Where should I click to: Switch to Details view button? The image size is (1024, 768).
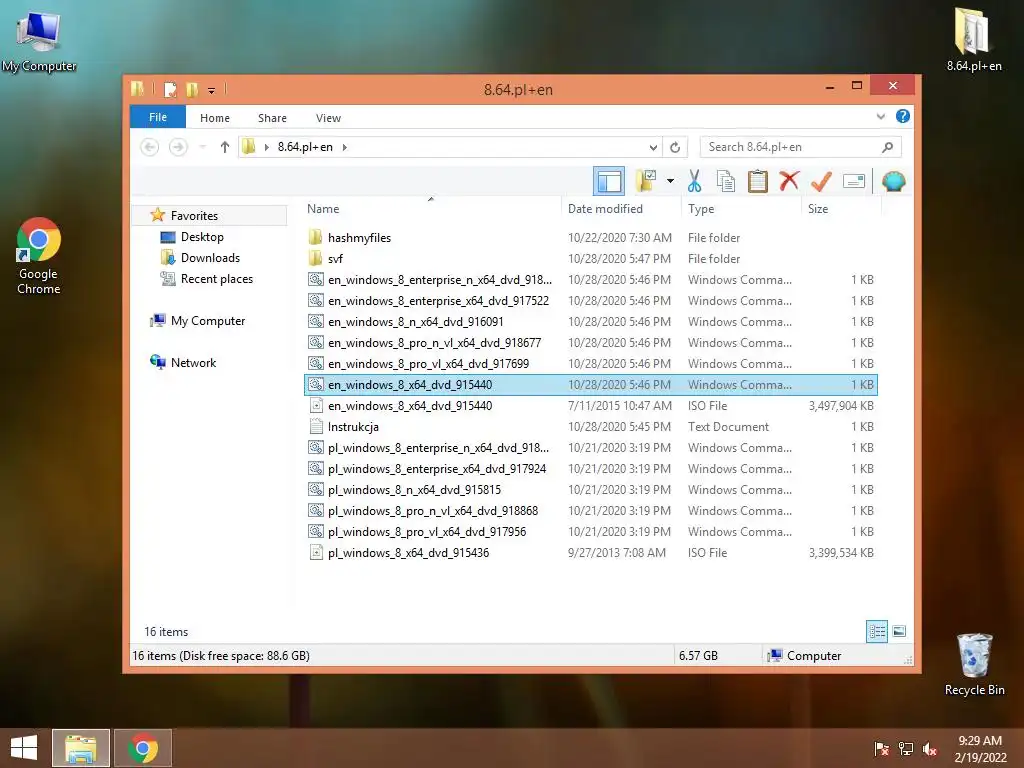pos(876,631)
